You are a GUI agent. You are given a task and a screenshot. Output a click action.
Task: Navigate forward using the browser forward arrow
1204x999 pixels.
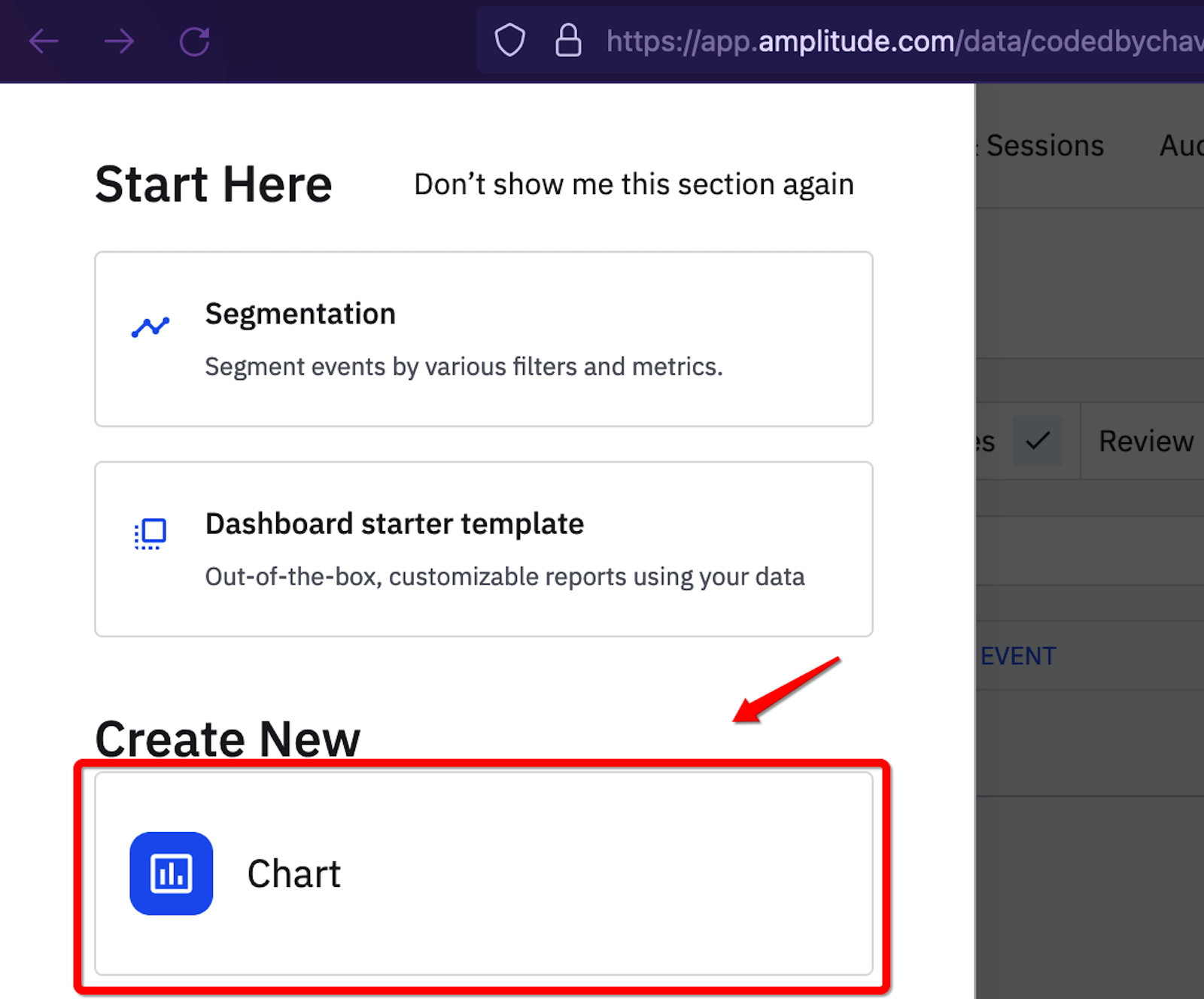(x=119, y=41)
